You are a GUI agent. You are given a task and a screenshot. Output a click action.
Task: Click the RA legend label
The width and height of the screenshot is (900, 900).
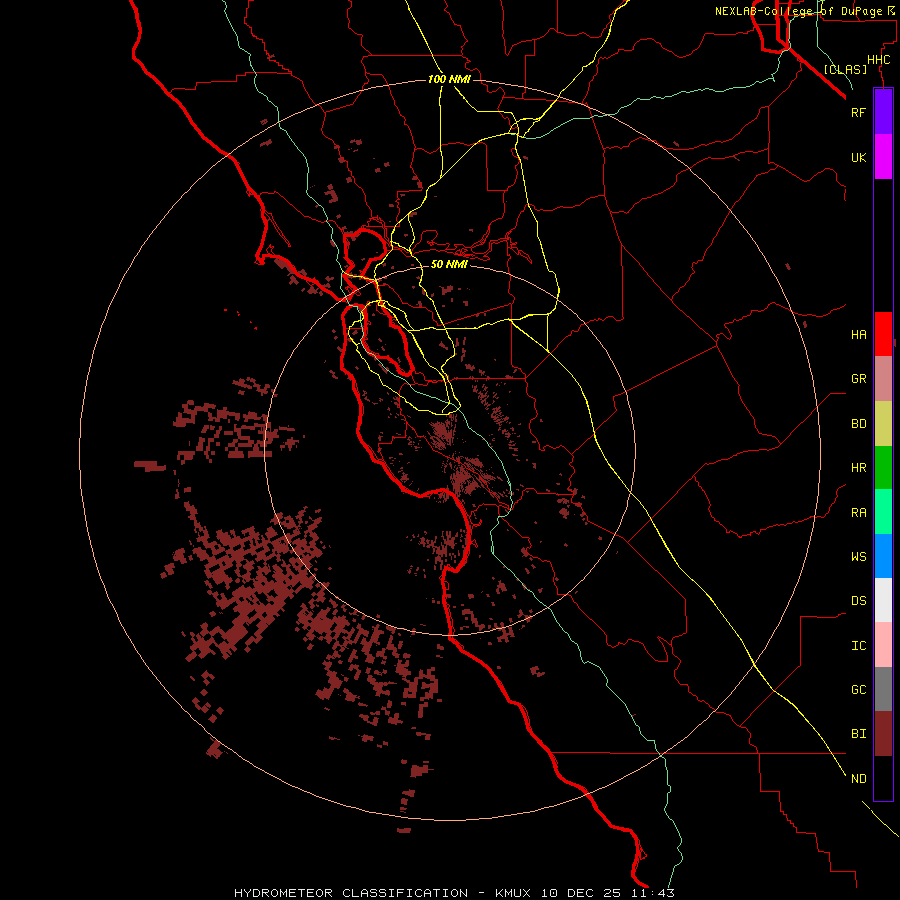pos(858,513)
